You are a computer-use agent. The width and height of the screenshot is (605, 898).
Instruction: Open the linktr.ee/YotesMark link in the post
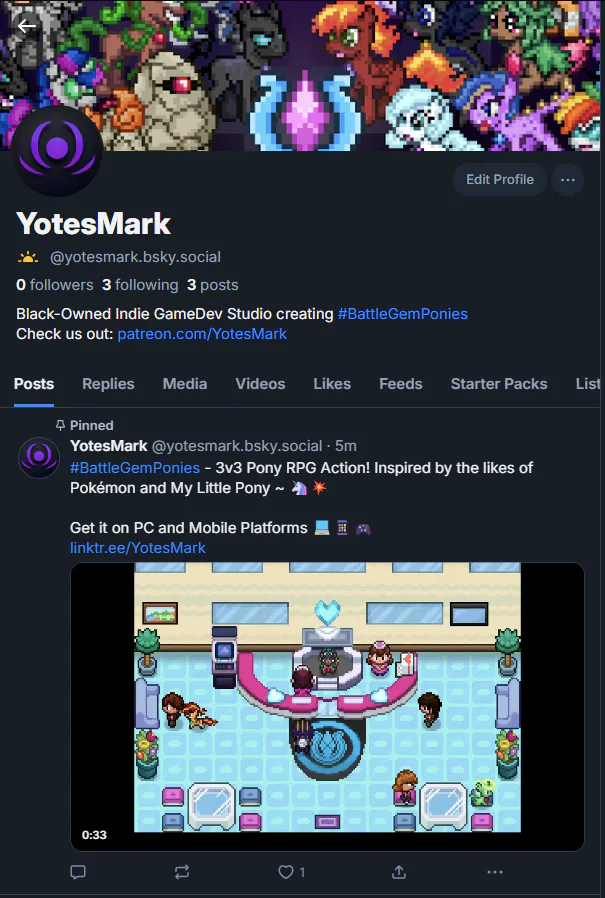coord(138,548)
